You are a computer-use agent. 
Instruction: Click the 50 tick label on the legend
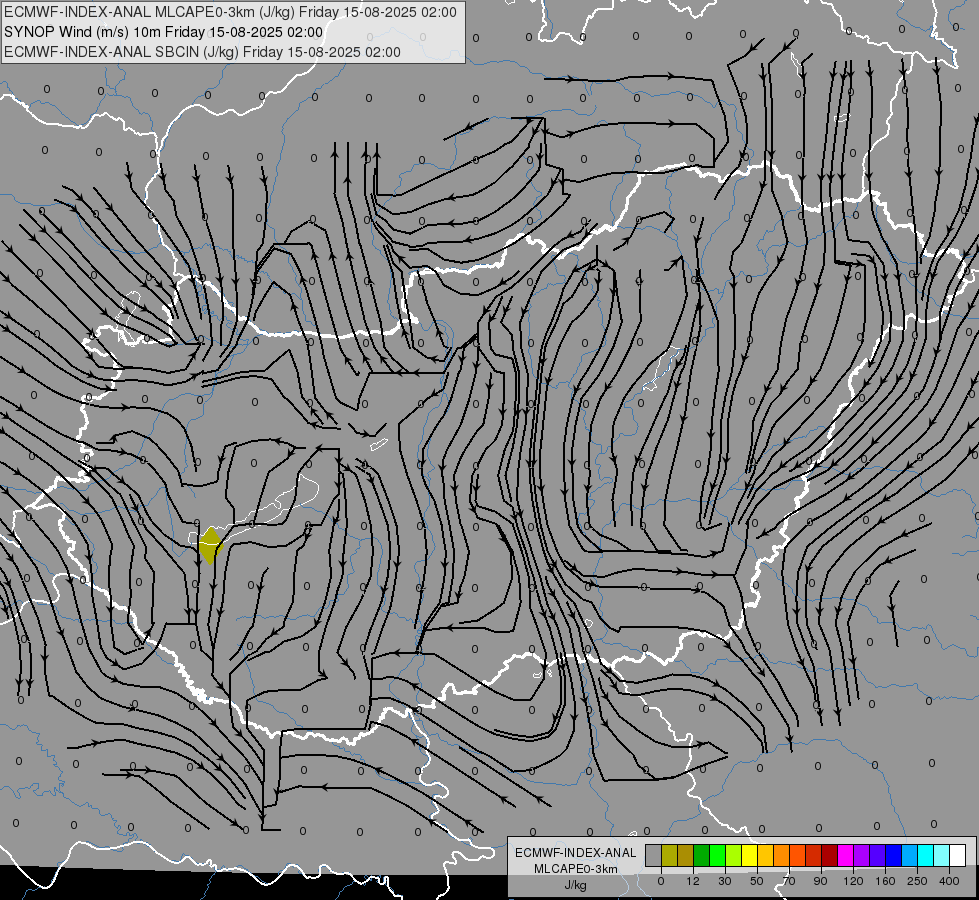pos(757,881)
